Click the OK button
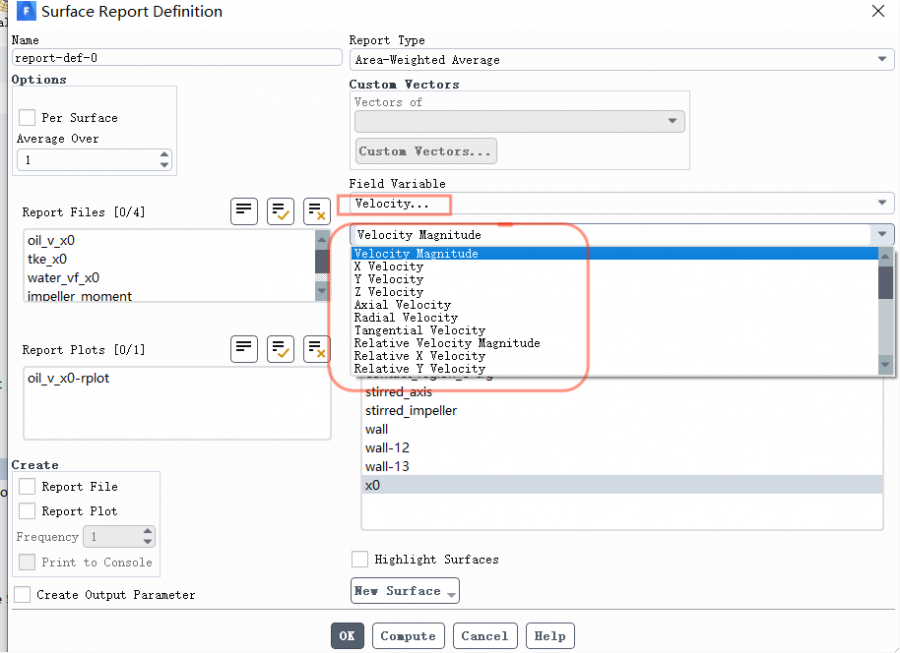900x653 pixels. tap(347, 636)
